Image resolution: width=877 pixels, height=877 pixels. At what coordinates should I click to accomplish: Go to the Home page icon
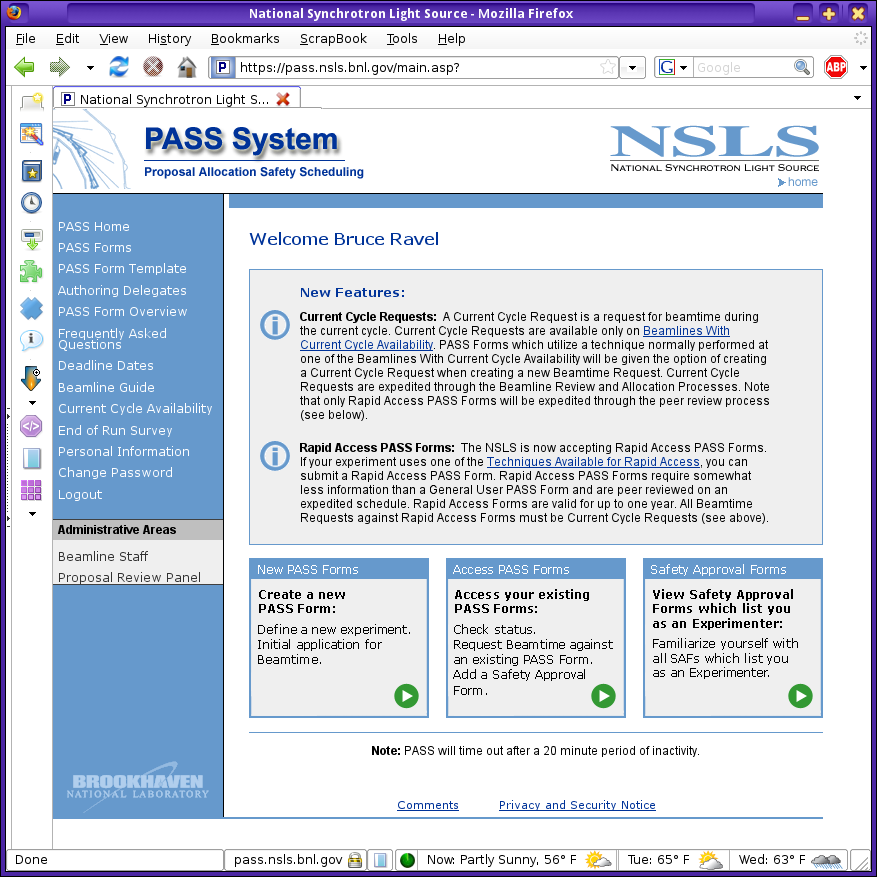click(x=187, y=67)
